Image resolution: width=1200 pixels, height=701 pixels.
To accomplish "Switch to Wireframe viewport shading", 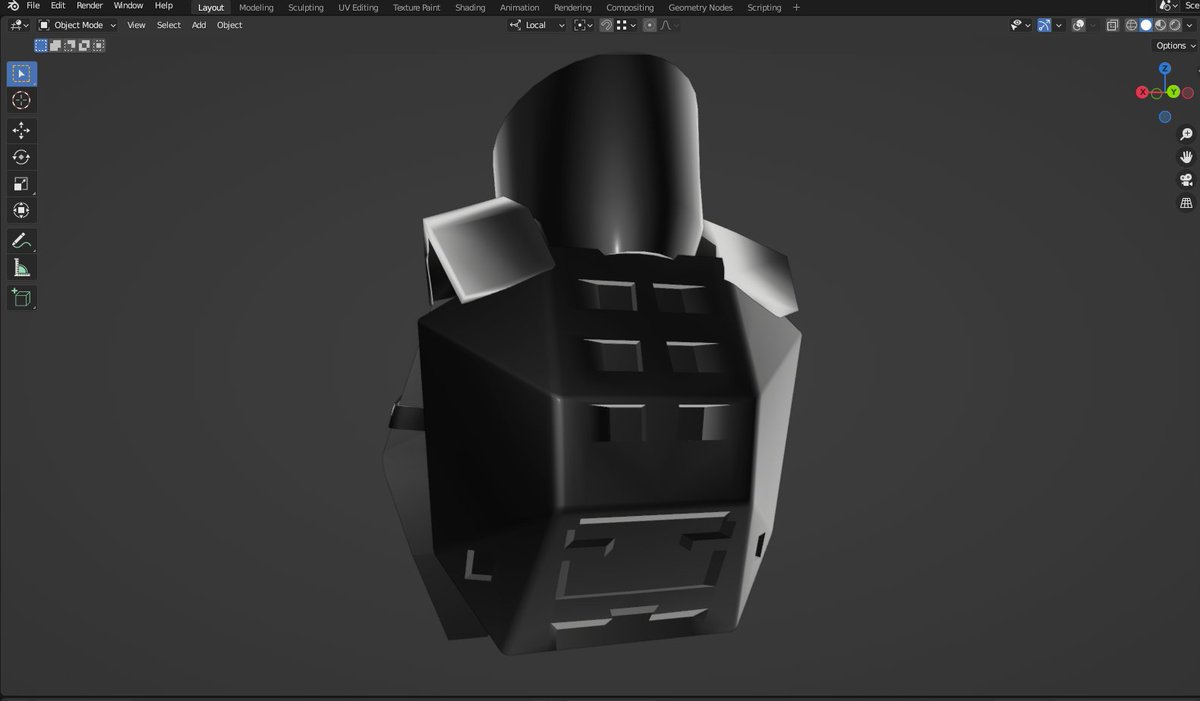I will (1132, 25).
